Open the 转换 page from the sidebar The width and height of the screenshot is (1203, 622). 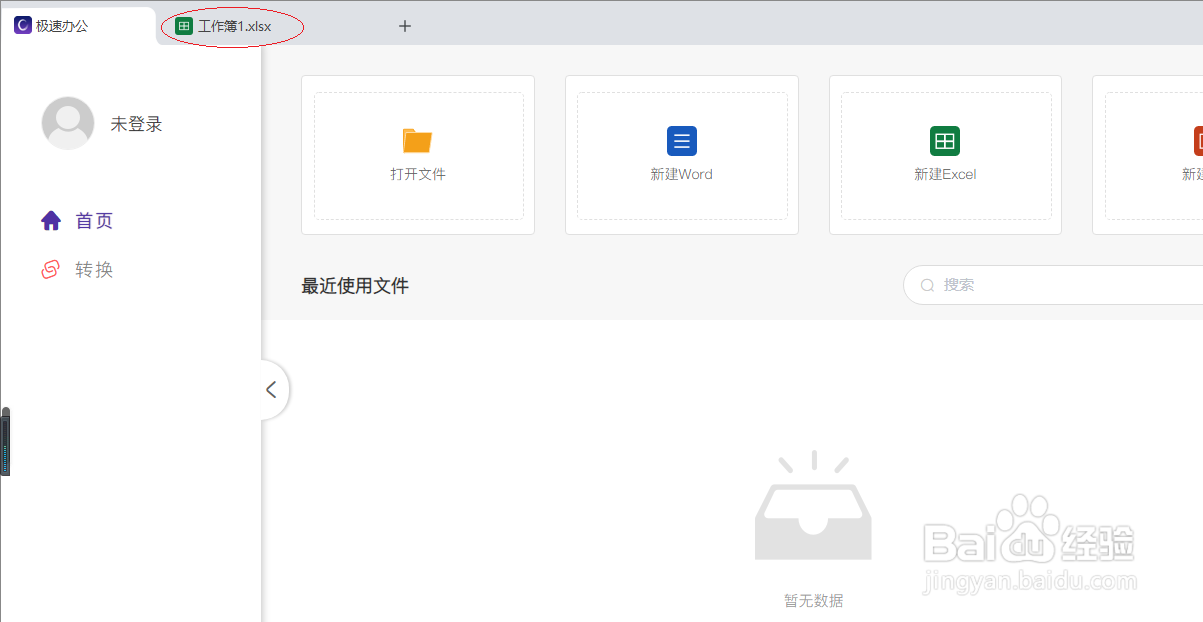pyautogui.click(x=96, y=268)
